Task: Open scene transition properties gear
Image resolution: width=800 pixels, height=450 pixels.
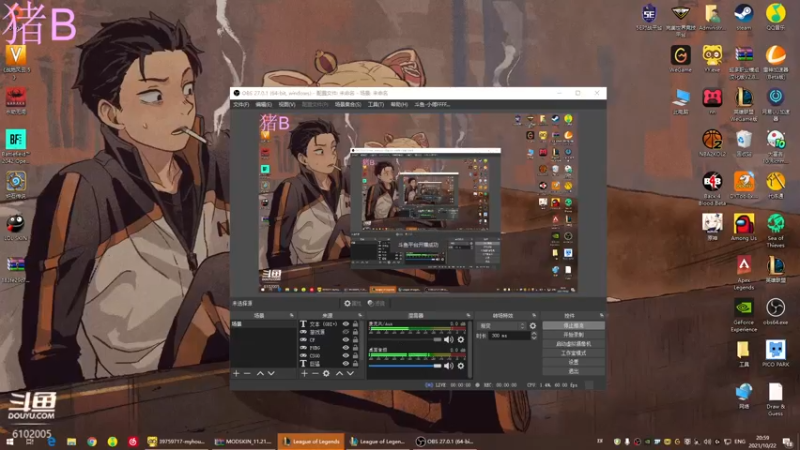Action: pyautogui.click(x=533, y=326)
